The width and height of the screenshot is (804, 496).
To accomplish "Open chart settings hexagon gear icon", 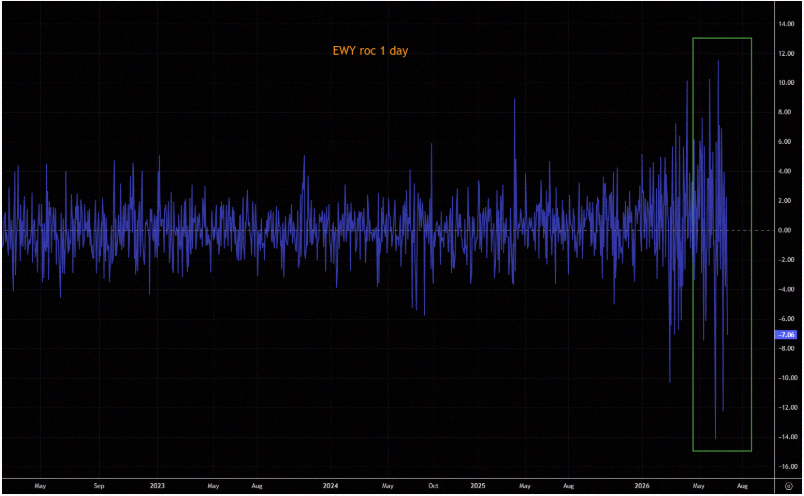I will click(x=789, y=486).
